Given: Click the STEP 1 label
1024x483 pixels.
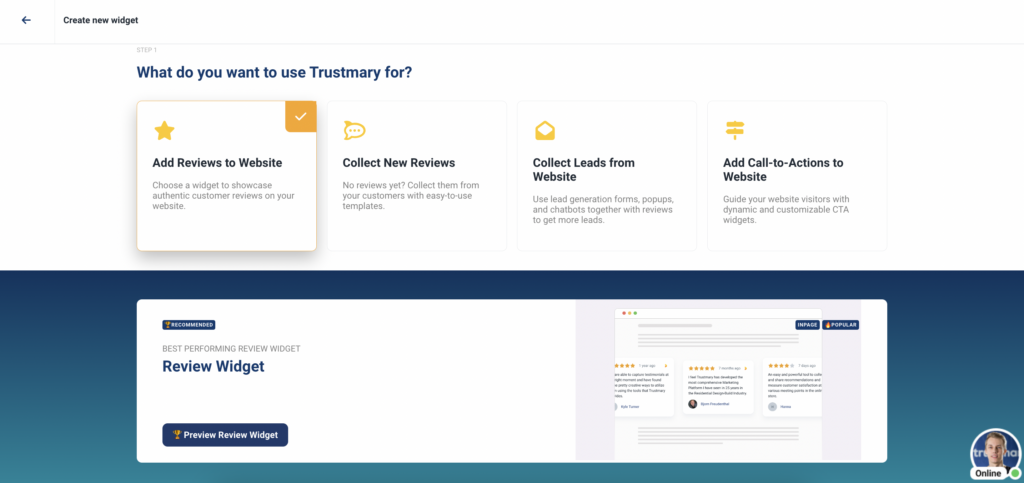Looking at the screenshot, I should pos(146,50).
